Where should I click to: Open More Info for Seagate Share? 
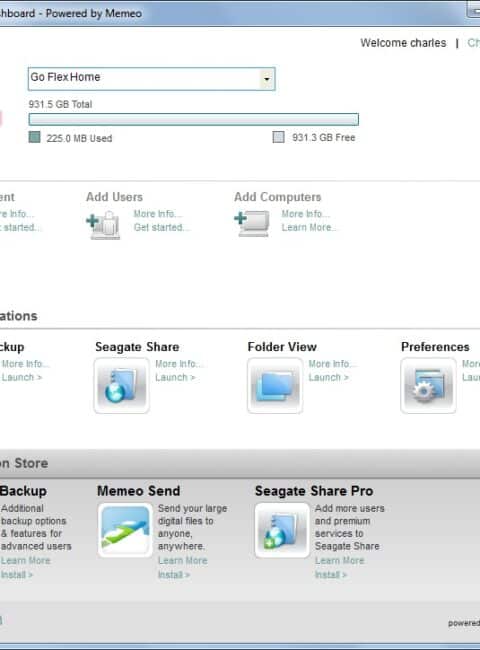pos(179,364)
